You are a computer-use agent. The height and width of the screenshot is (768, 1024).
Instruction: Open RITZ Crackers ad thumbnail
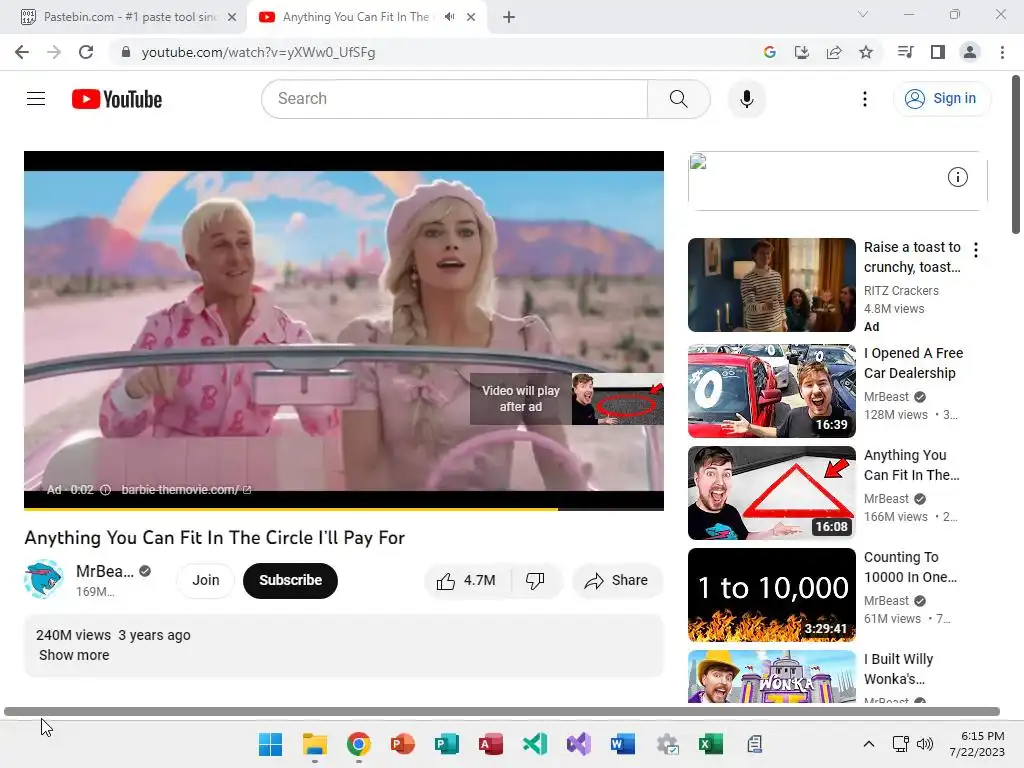[771, 285]
